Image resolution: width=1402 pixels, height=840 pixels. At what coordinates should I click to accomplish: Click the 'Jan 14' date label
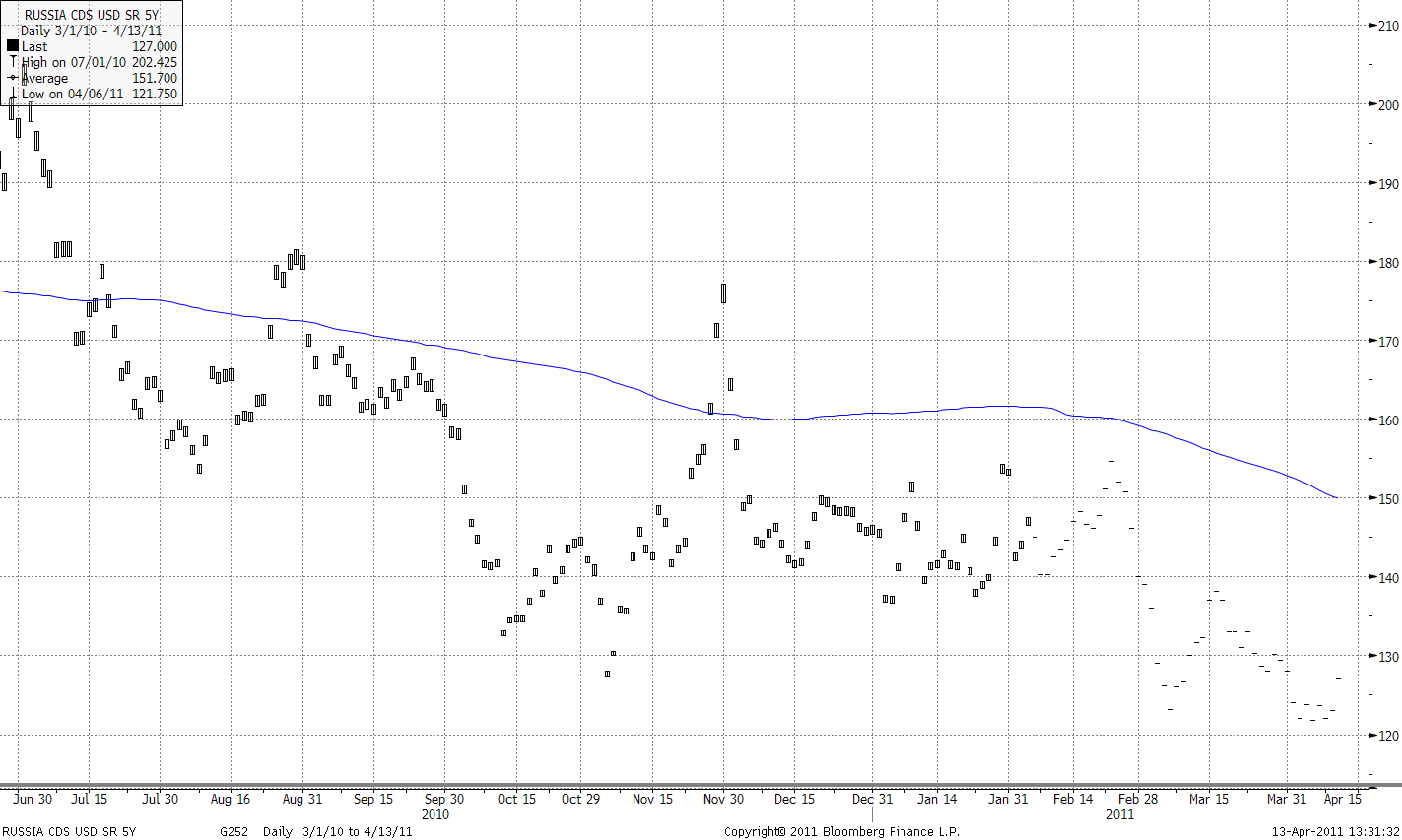[x=936, y=799]
